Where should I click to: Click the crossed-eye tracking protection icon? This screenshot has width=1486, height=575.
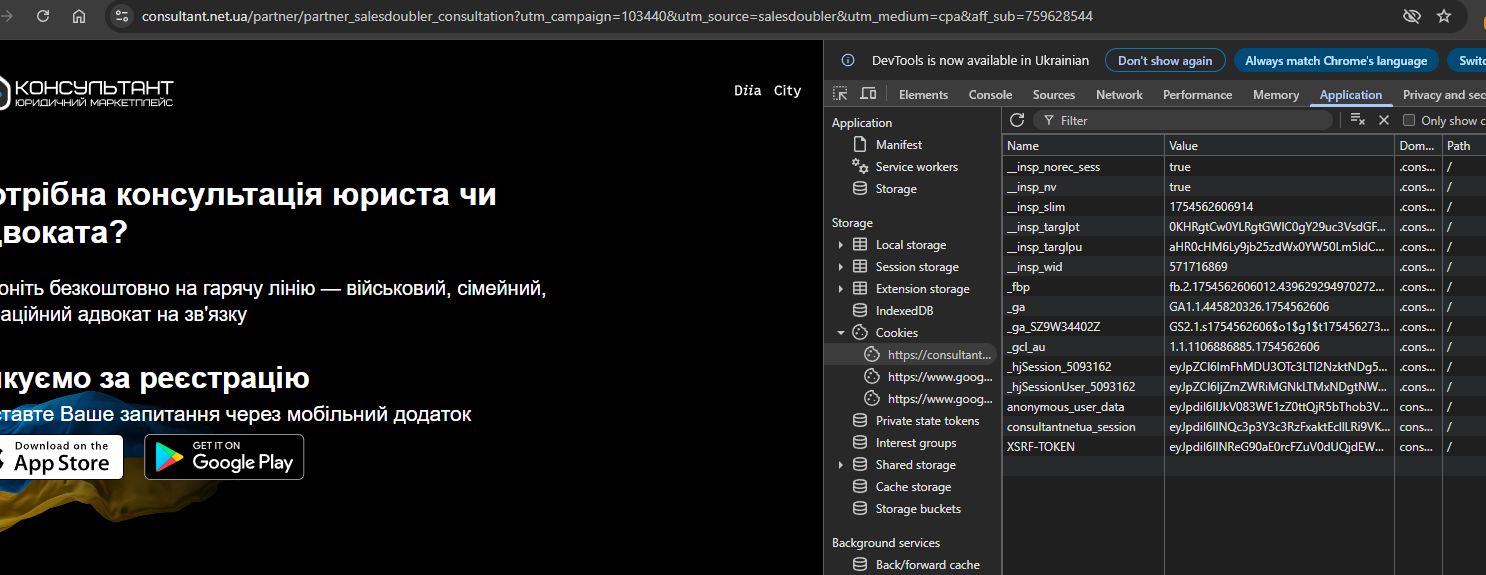tap(1412, 16)
